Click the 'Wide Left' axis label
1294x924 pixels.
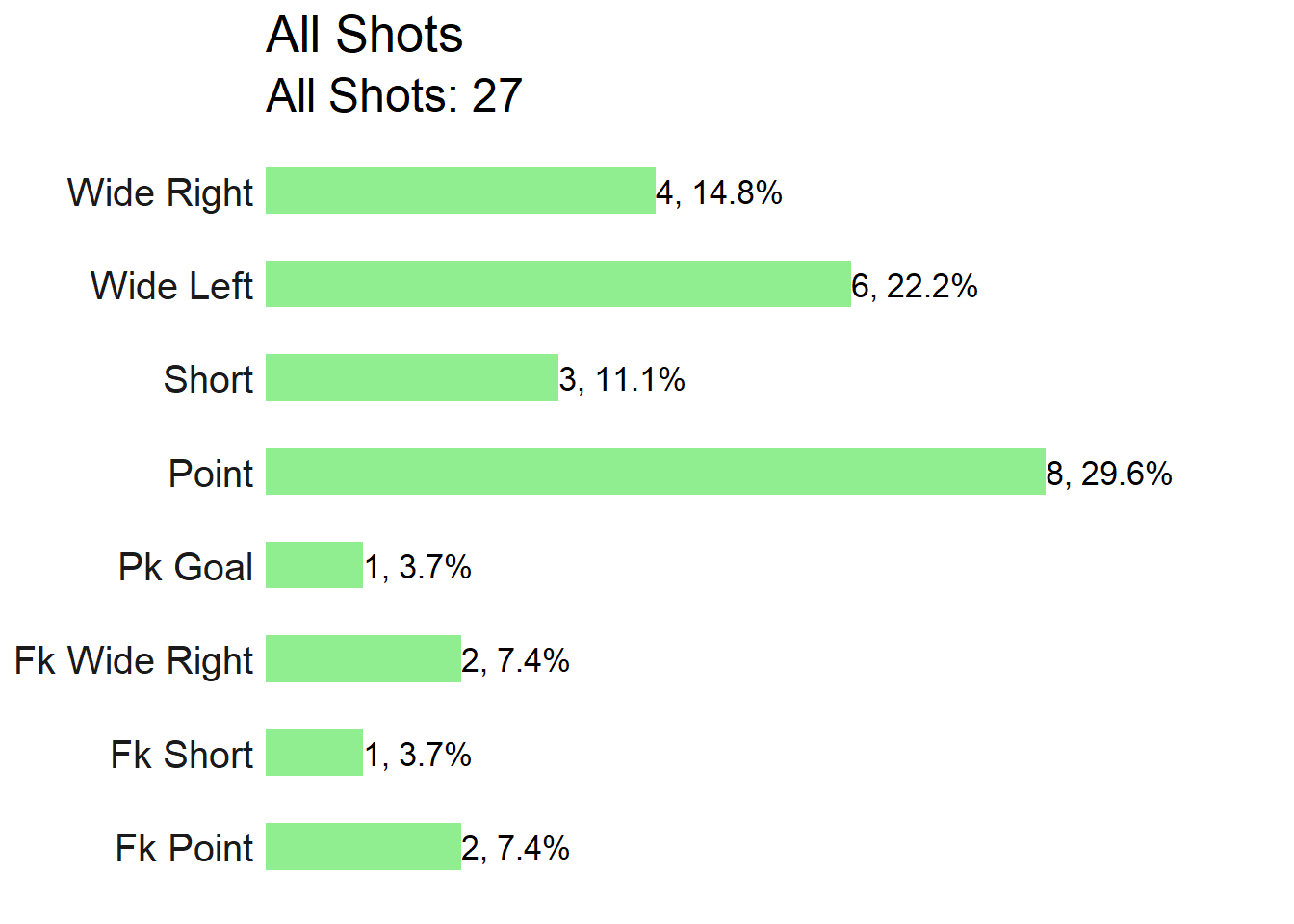pyautogui.click(x=171, y=286)
